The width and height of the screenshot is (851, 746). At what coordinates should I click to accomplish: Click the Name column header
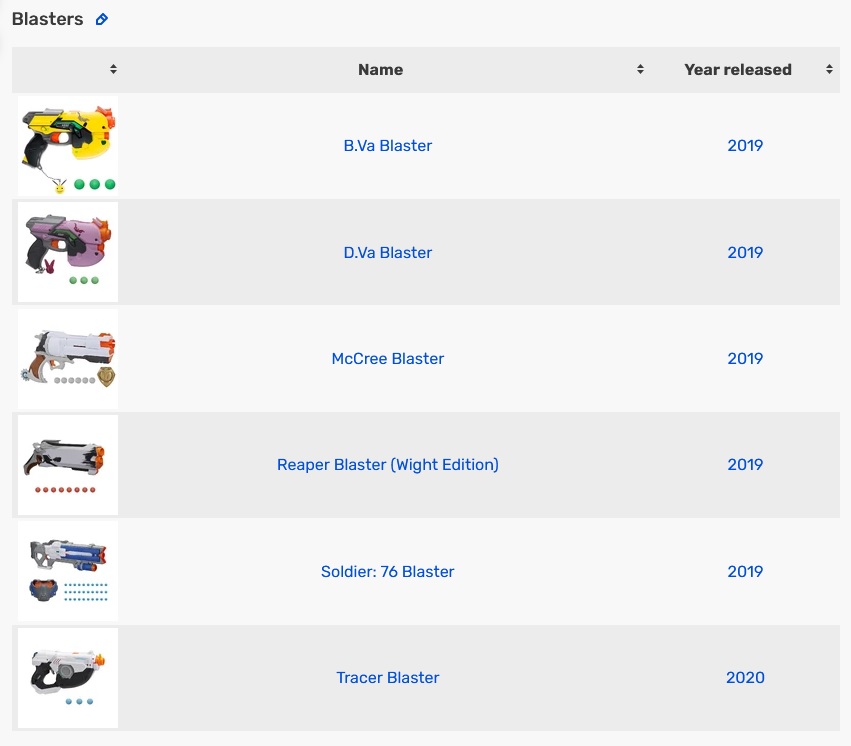click(x=380, y=69)
